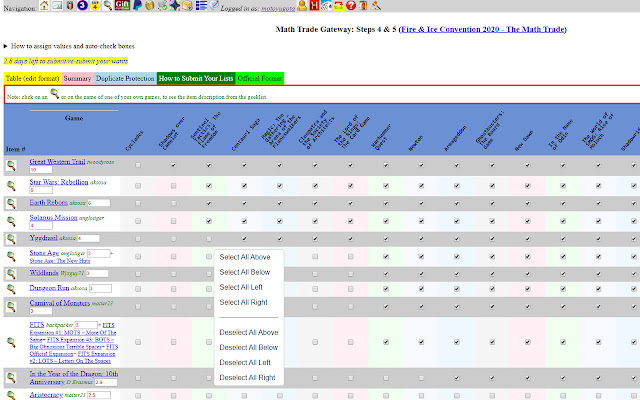Click magnifier icon beside Great Western Trail
640x400 pixels.
pos(11,165)
